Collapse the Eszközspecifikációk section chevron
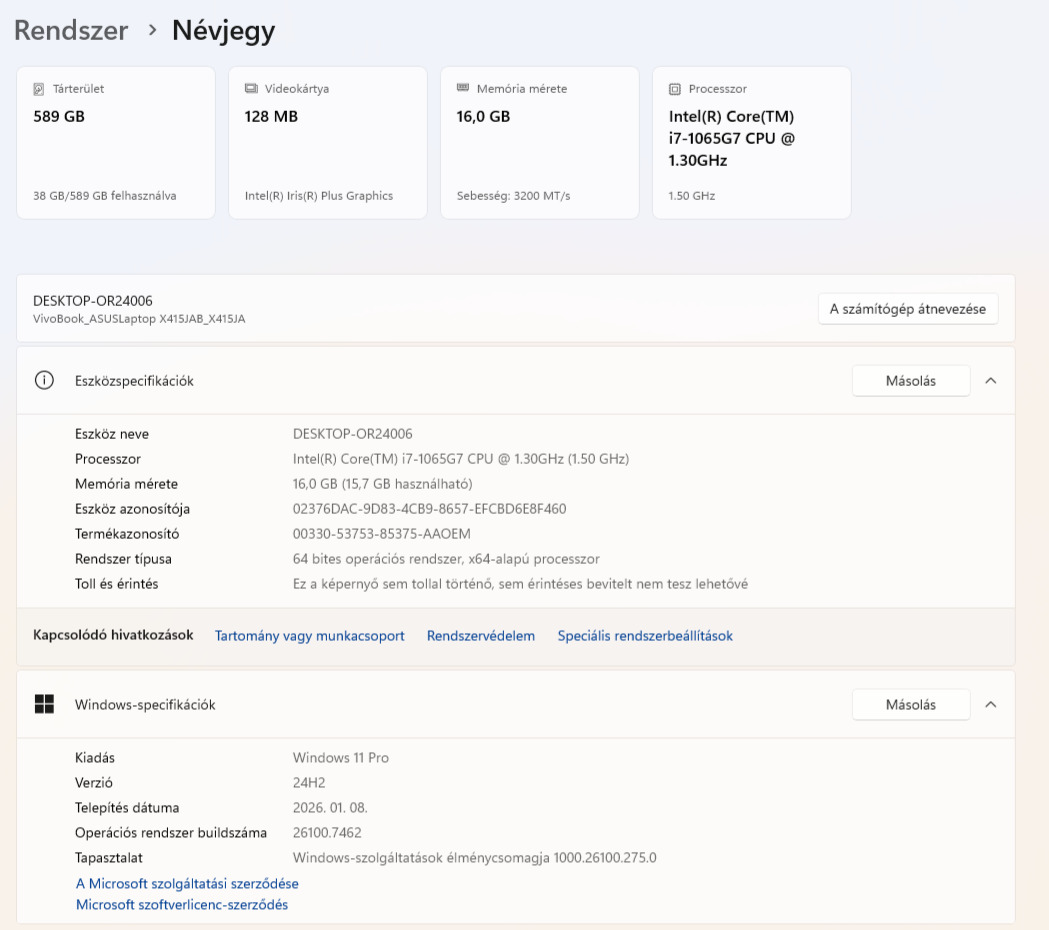 tap(991, 381)
